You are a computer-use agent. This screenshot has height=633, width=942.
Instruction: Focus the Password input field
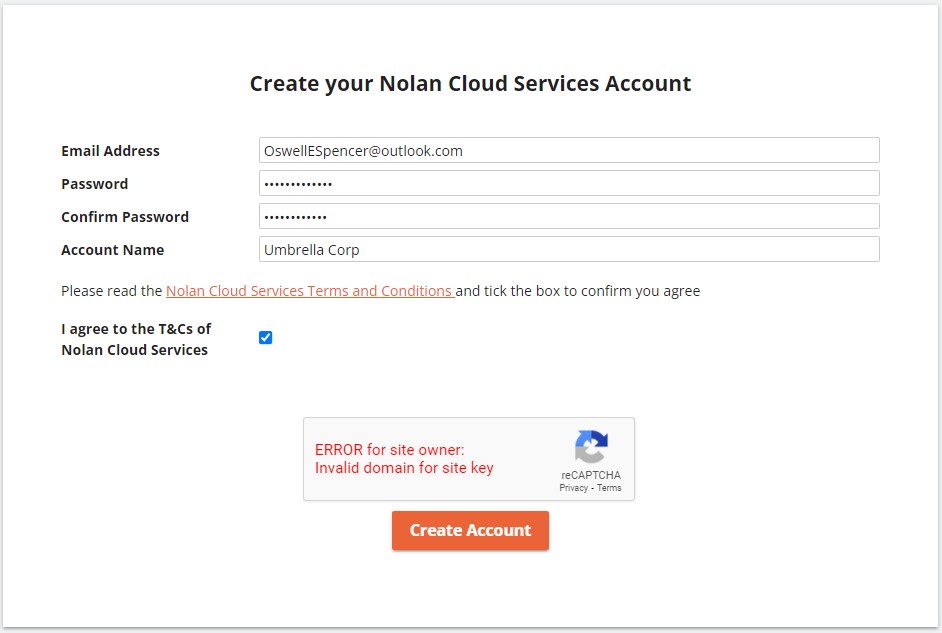click(568, 184)
